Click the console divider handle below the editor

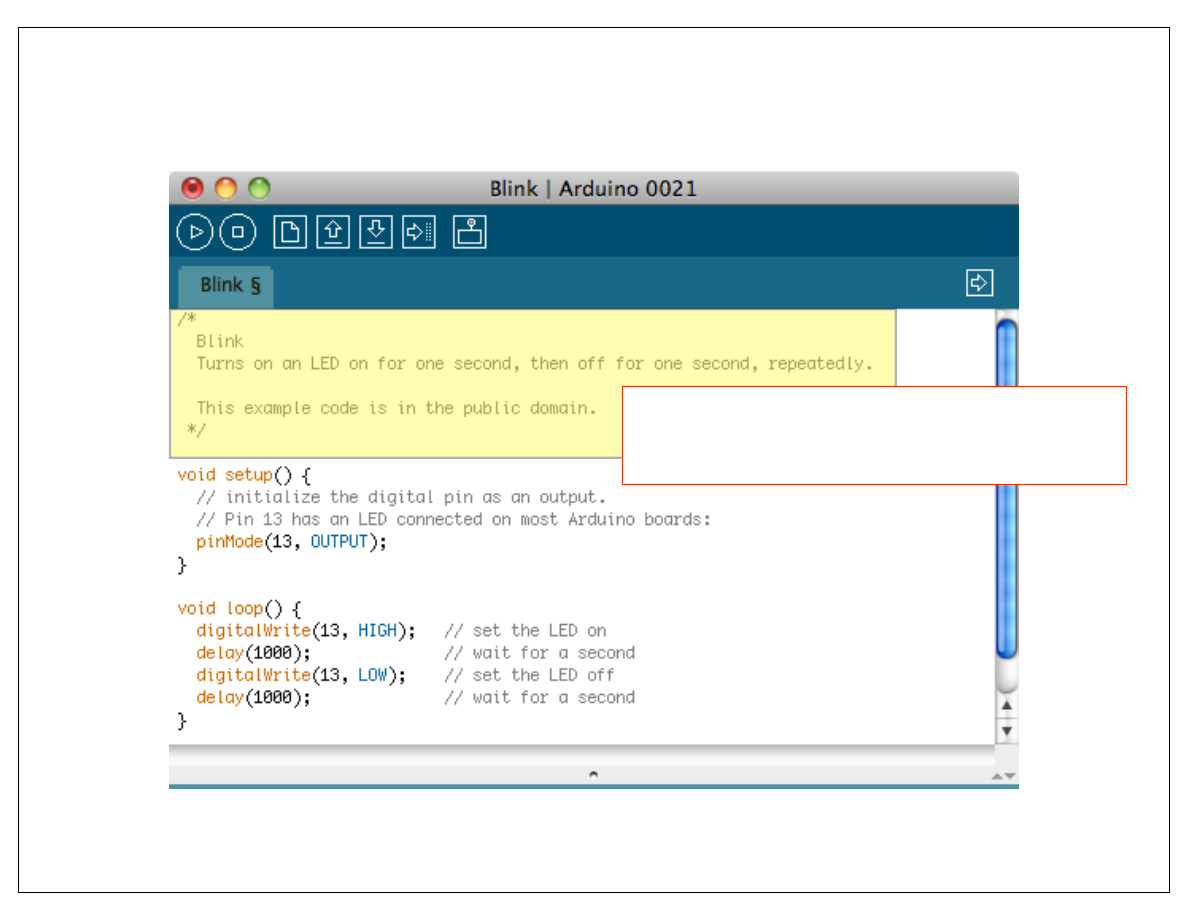(x=593, y=773)
